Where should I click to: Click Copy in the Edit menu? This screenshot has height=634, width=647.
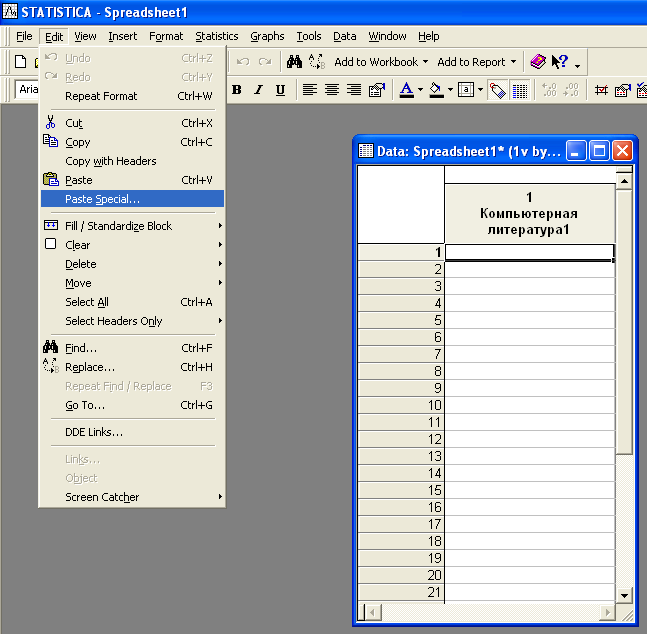point(132,142)
